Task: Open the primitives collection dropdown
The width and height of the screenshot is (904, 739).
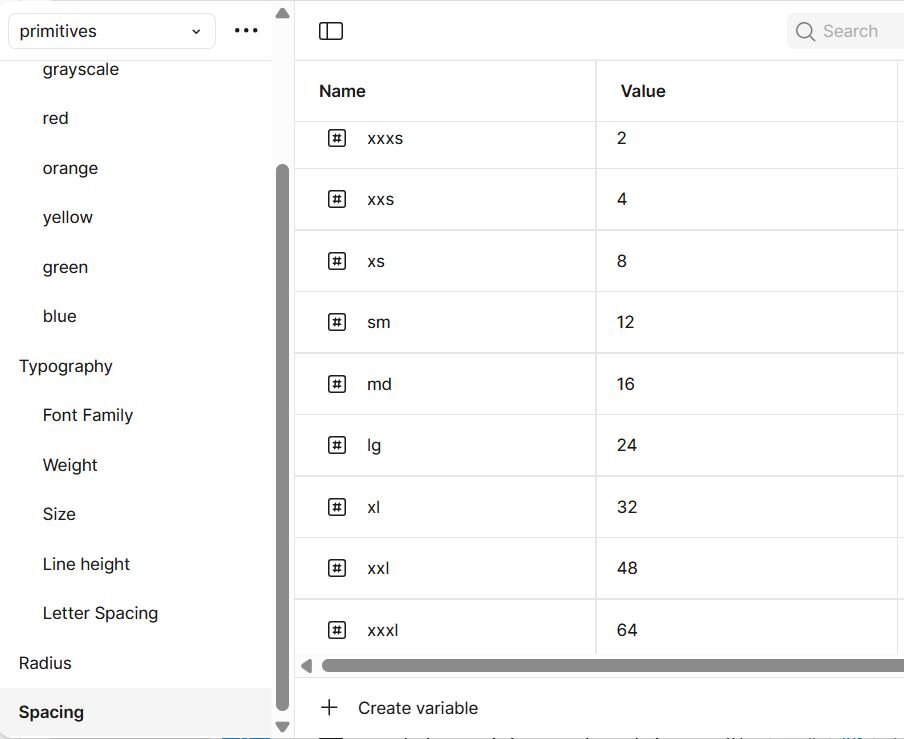Action: coord(111,31)
